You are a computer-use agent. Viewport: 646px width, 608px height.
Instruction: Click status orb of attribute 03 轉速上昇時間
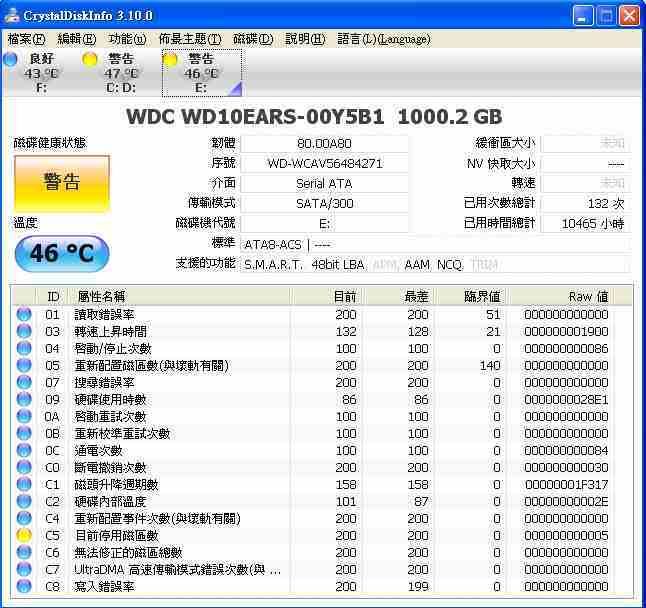pyautogui.click(x=24, y=331)
